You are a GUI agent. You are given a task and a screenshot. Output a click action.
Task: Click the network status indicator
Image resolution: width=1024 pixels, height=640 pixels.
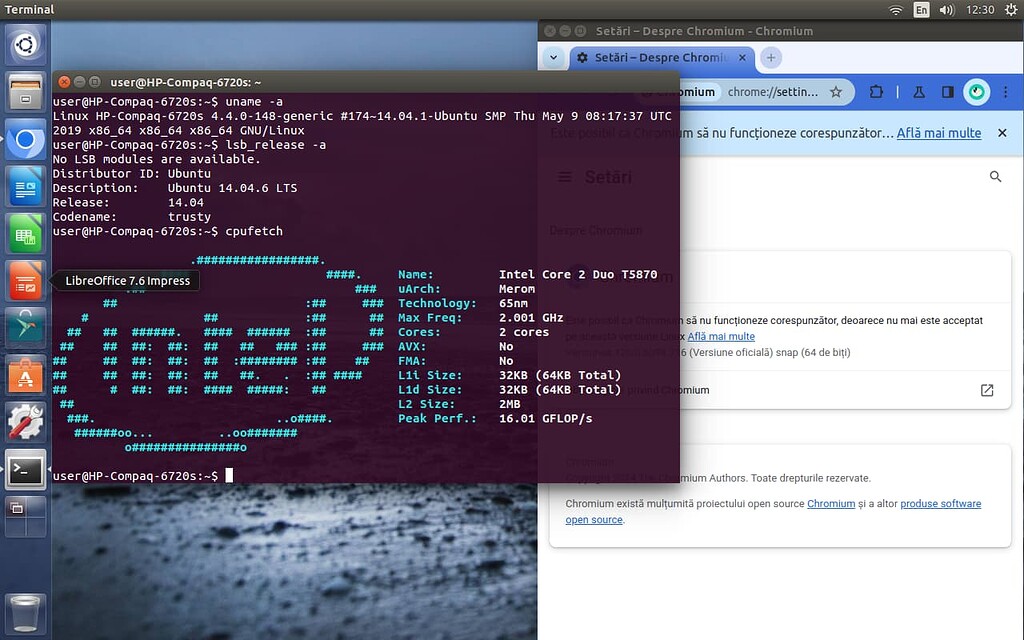click(x=896, y=10)
